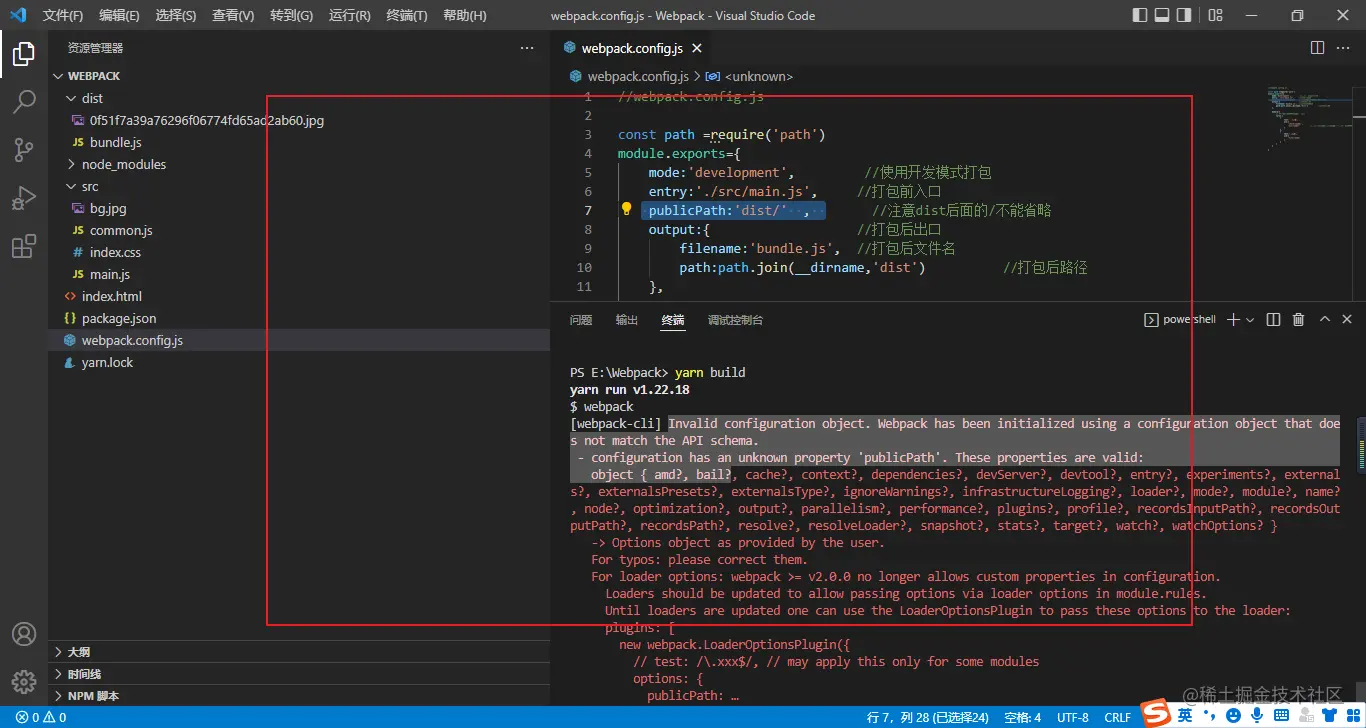Change indentation via 空格: 4
This screenshot has height=728, width=1366.
pyautogui.click(x=1022, y=717)
